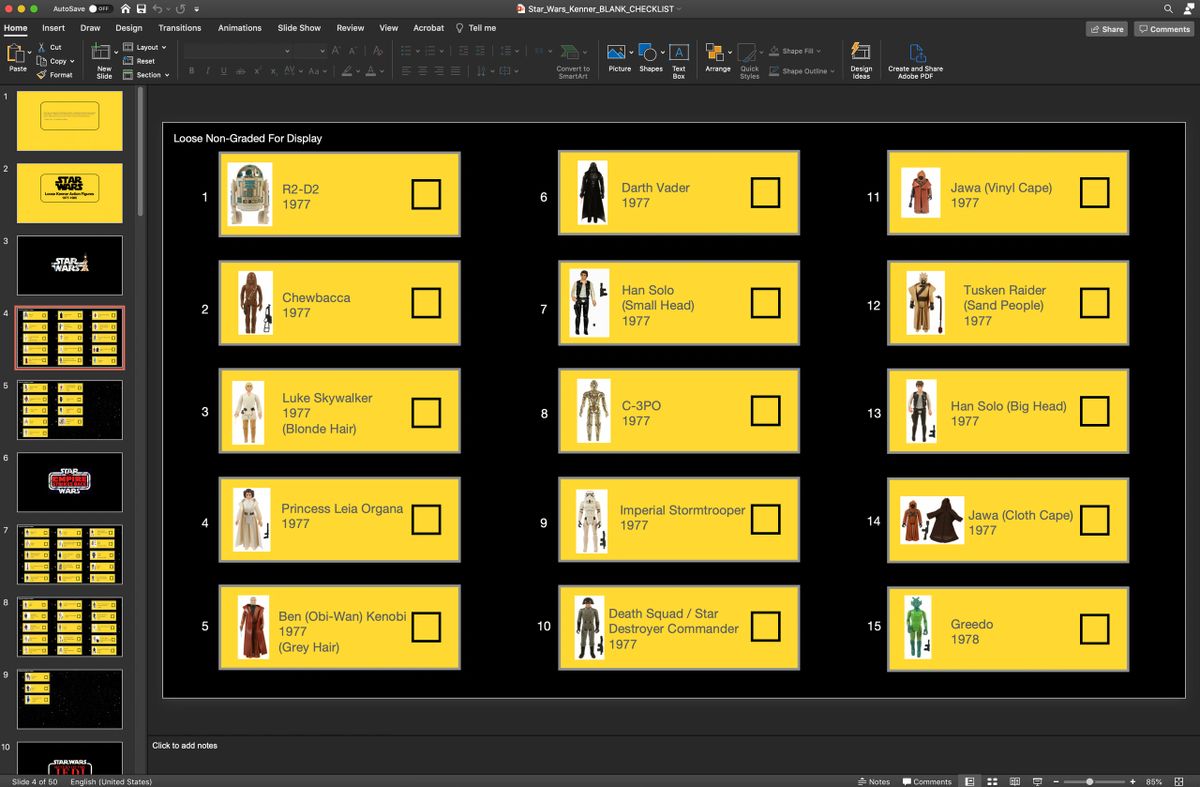Open the Slide Show menu tab
This screenshot has height=787, width=1200.
tap(299, 28)
